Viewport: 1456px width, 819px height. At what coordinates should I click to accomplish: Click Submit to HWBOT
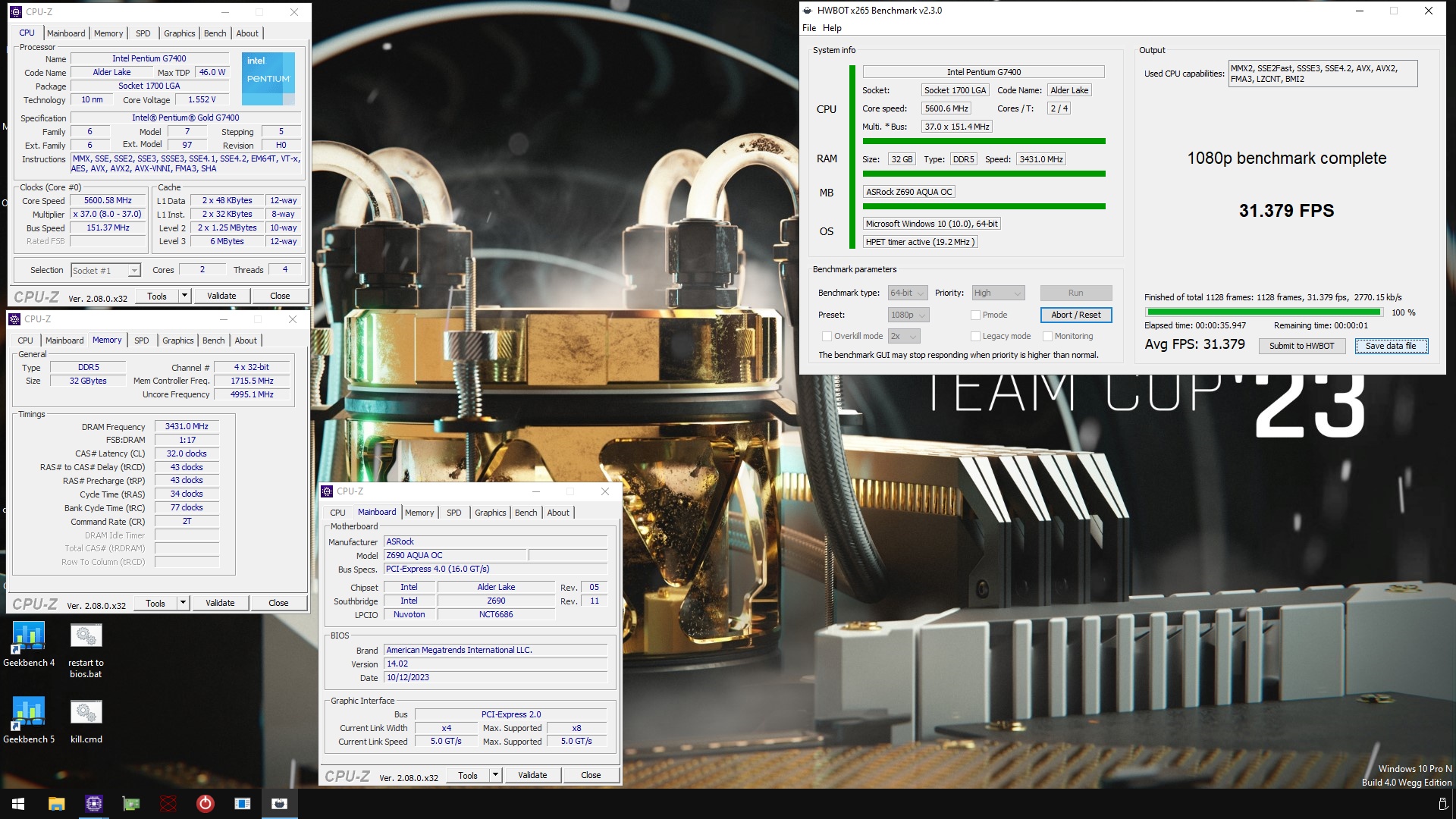1301,346
